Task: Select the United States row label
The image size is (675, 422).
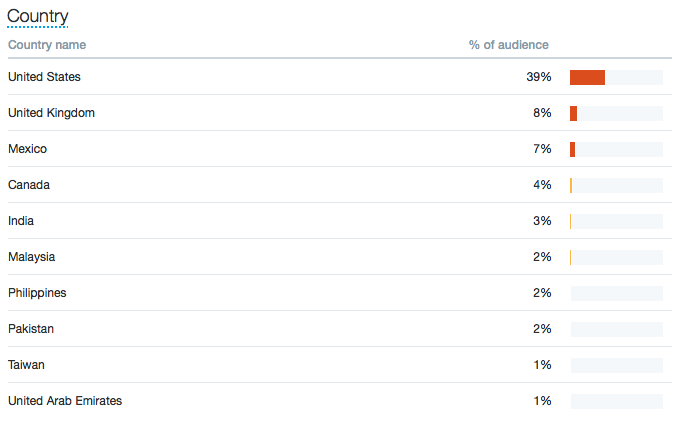Action: tap(44, 77)
